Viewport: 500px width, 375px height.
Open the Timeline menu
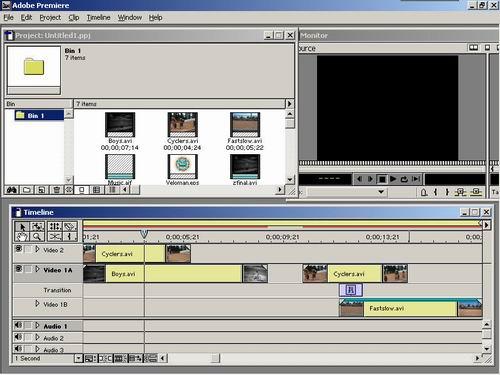click(x=98, y=18)
